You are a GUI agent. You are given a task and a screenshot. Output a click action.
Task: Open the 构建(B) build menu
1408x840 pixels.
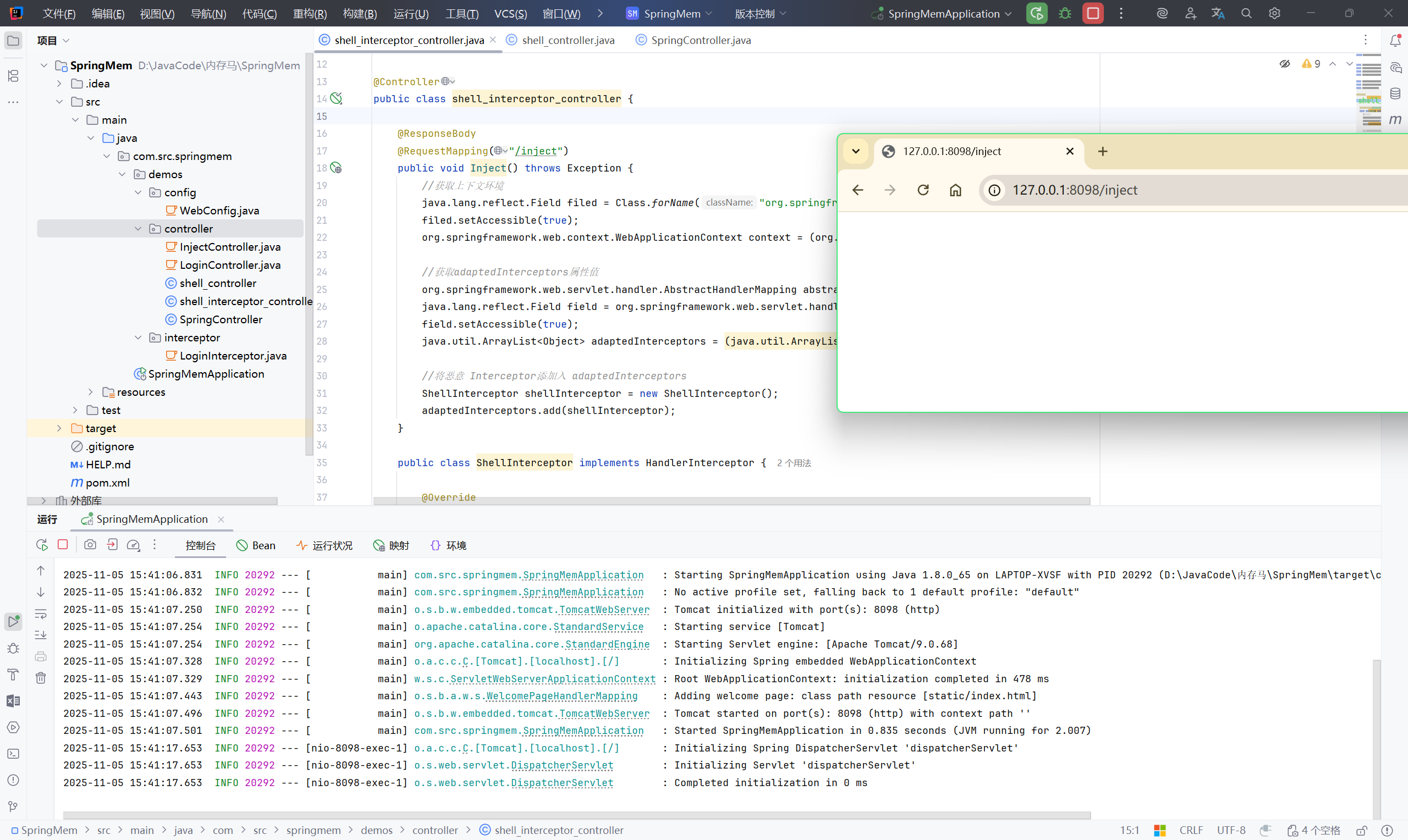click(x=360, y=14)
